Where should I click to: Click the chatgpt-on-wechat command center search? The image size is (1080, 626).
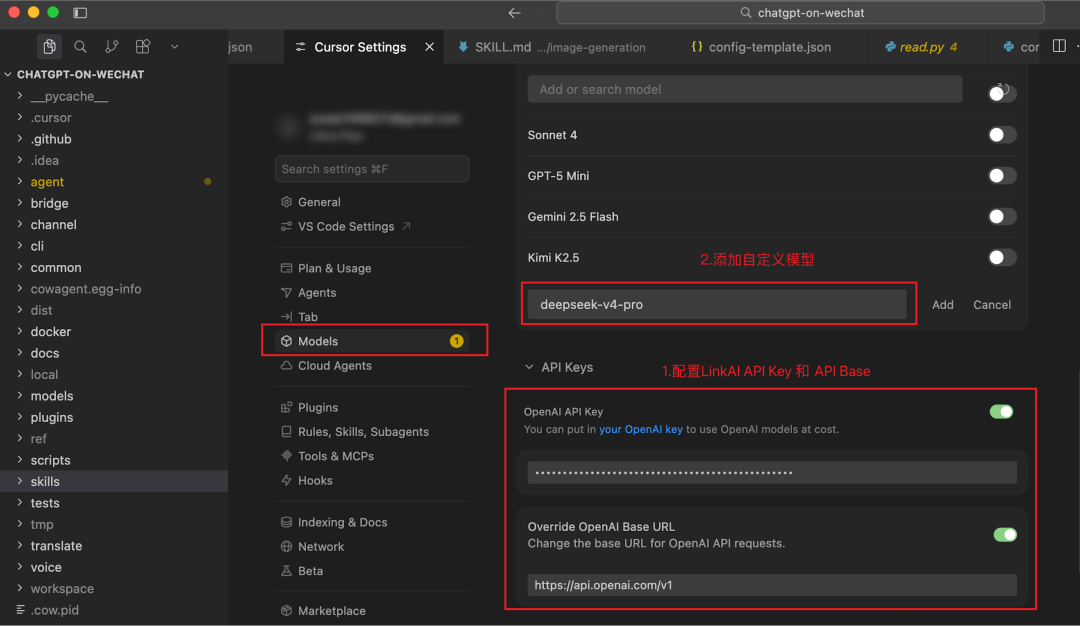[x=800, y=12]
